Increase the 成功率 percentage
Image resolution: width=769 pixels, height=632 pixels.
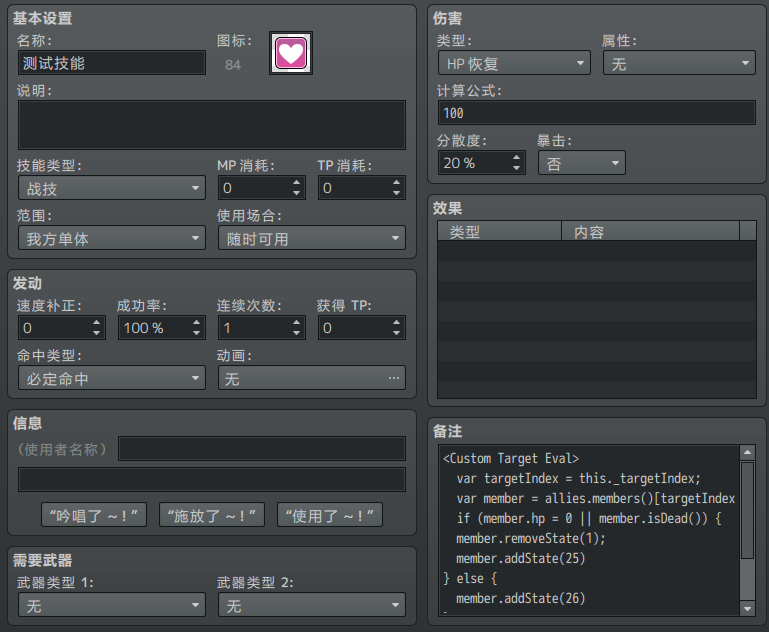click(196, 322)
